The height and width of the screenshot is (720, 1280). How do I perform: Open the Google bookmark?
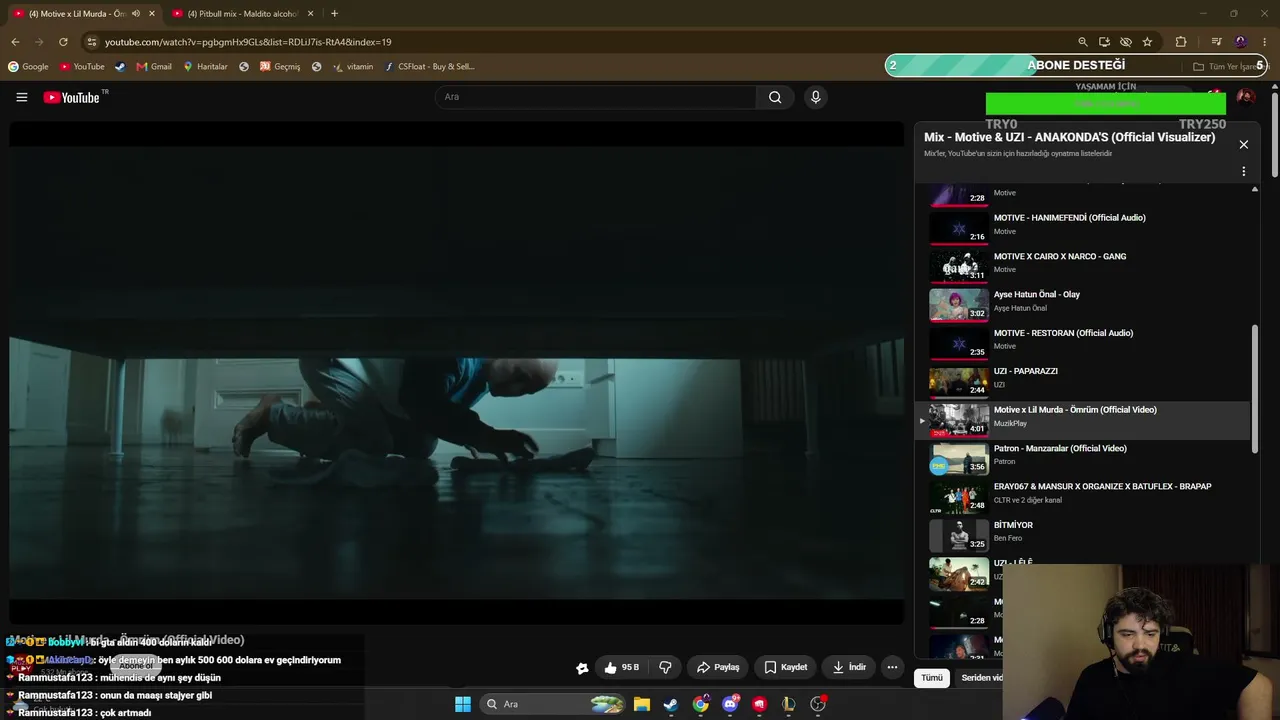[28, 67]
